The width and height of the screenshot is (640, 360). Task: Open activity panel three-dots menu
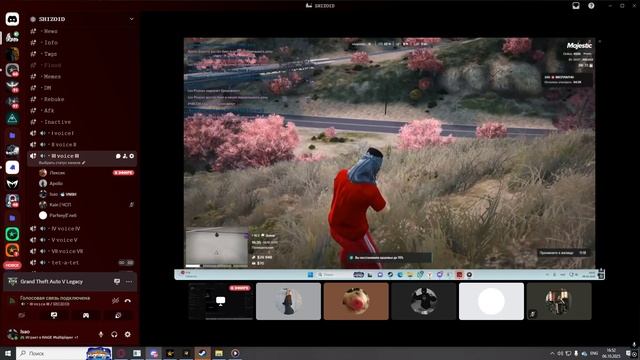(x=129, y=282)
